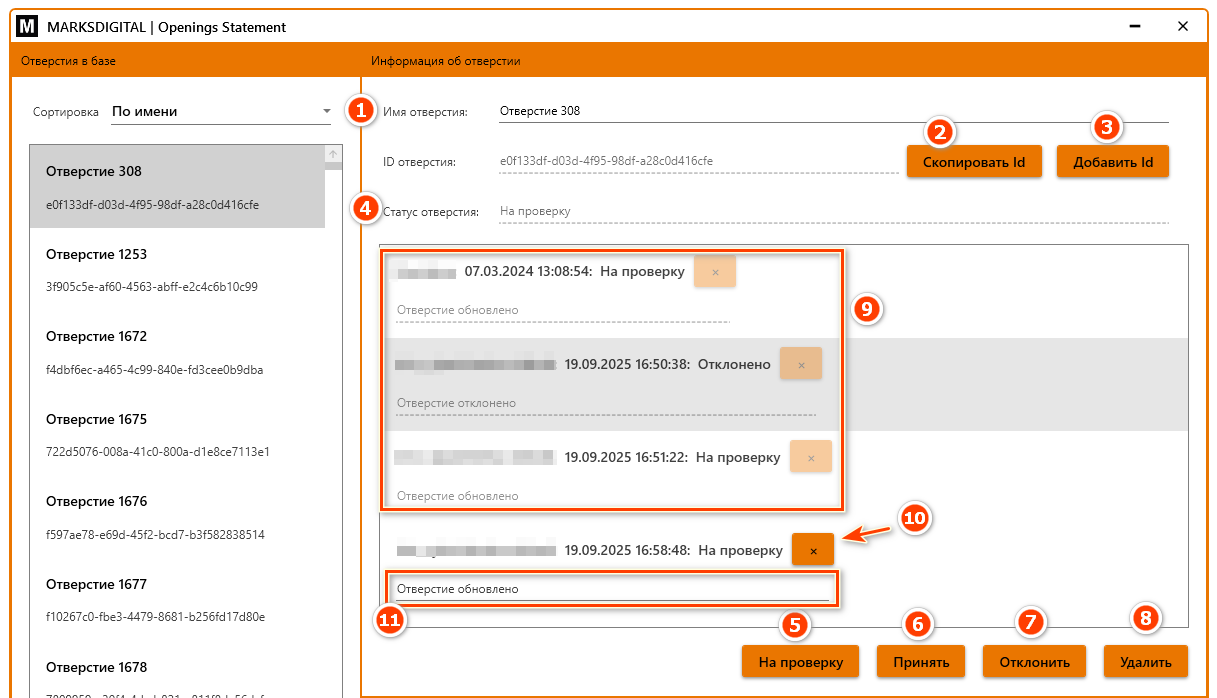
Task: Minimize the Openings Statement window
Action: pos(1135,27)
